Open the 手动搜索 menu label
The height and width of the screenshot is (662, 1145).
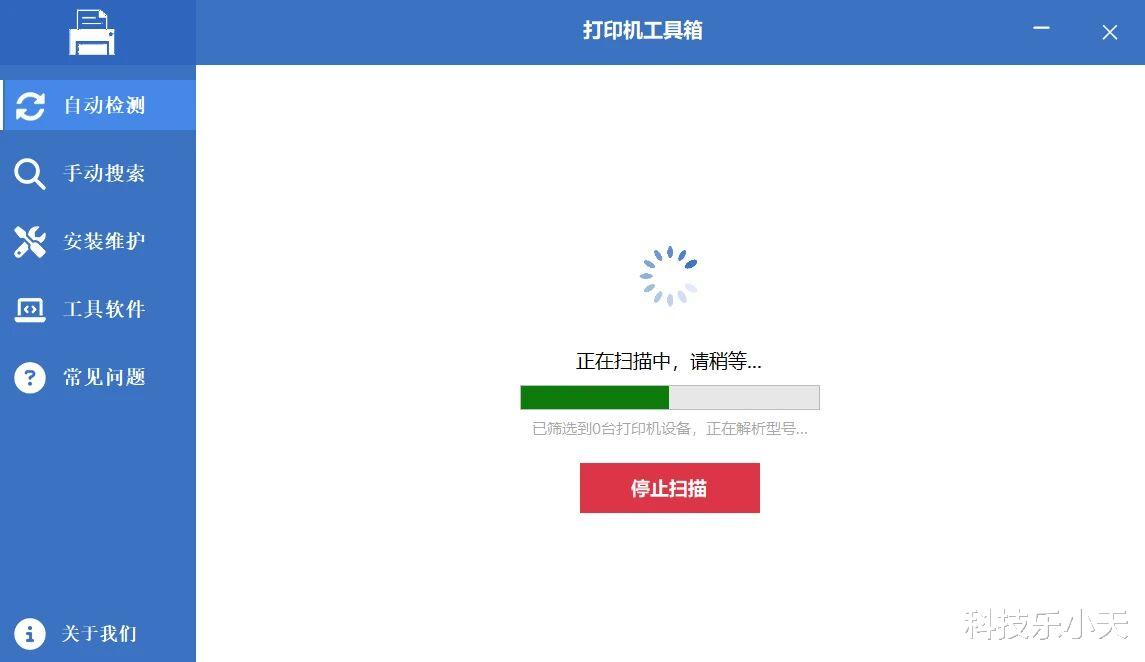[104, 174]
